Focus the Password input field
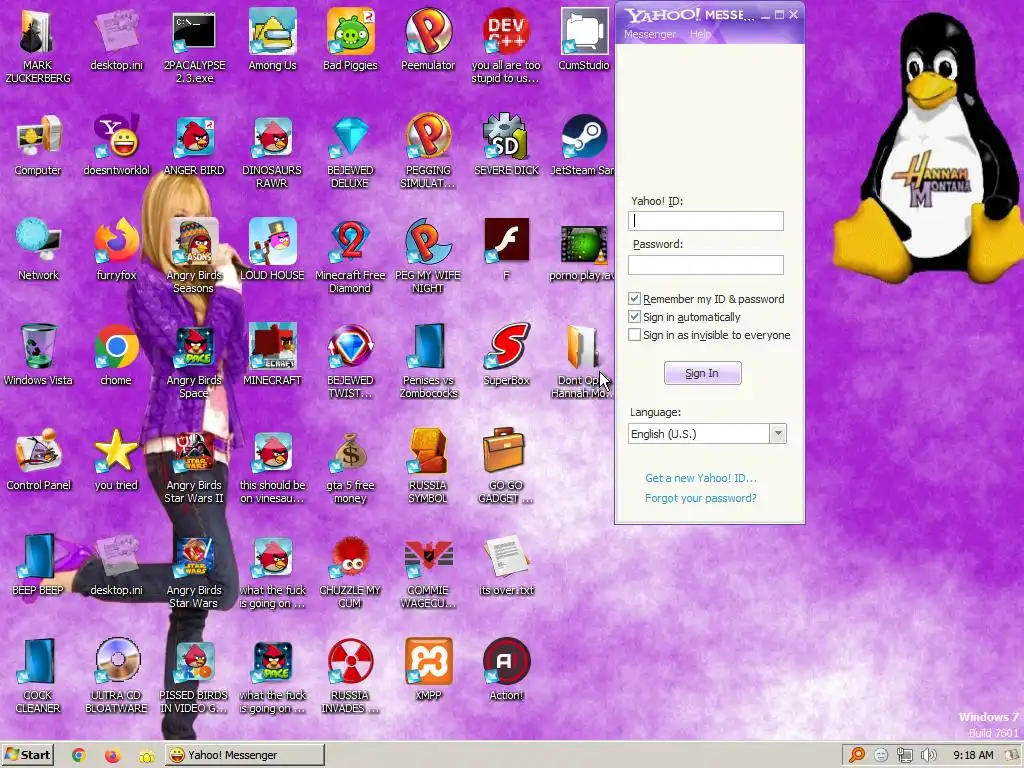This screenshot has width=1024, height=768. (x=706, y=264)
